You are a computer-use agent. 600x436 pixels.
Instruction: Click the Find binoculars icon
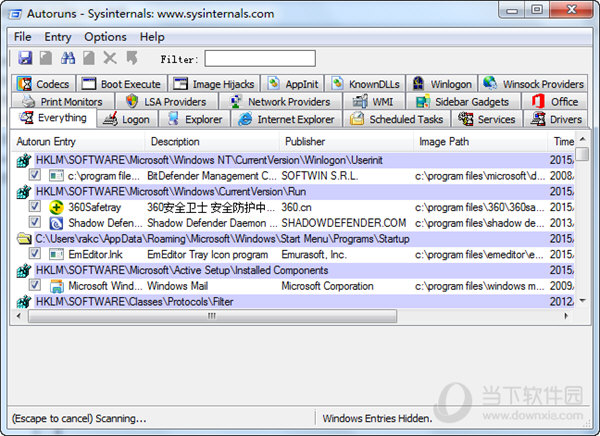coord(68,58)
